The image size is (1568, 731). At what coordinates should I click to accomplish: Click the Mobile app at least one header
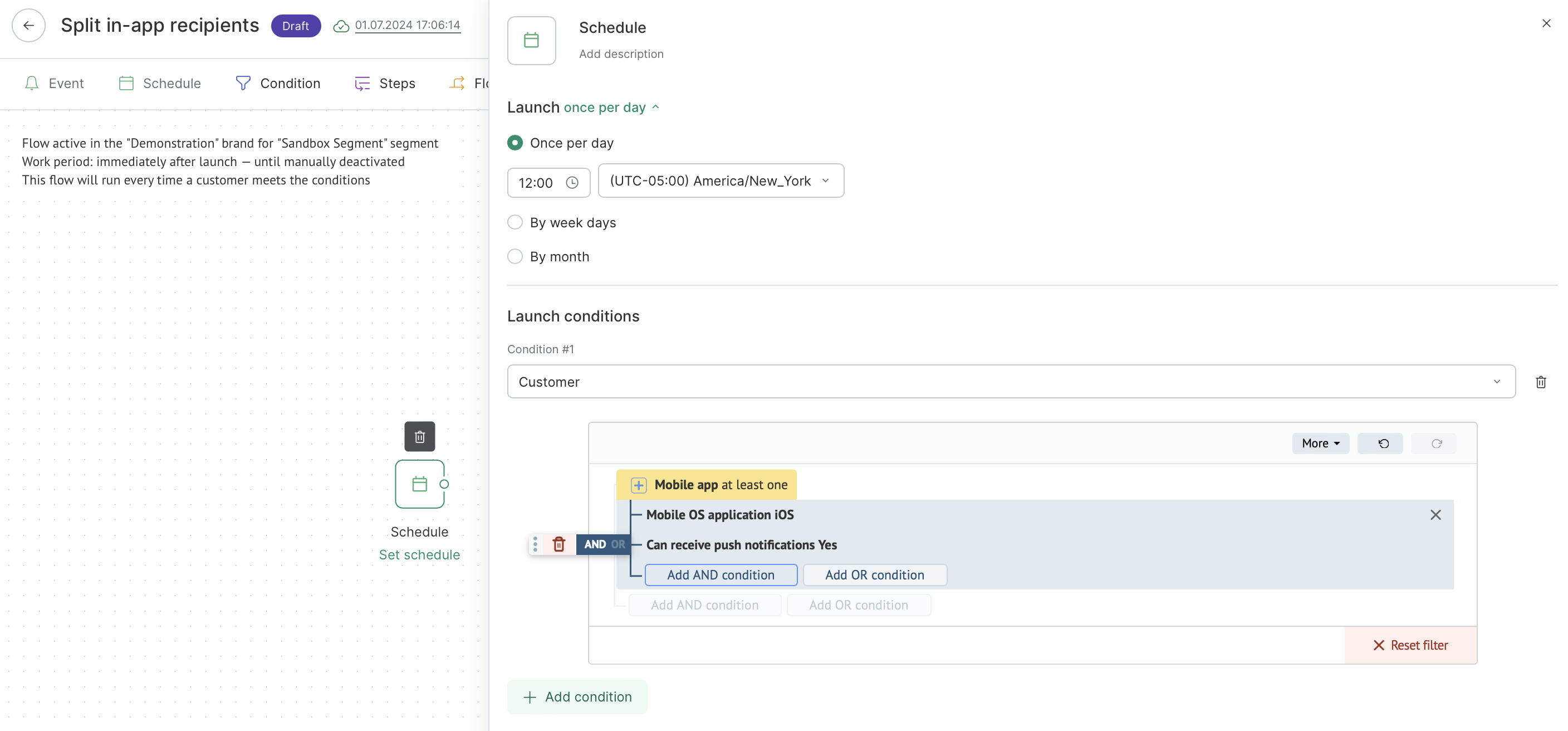pyautogui.click(x=706, y=485)
